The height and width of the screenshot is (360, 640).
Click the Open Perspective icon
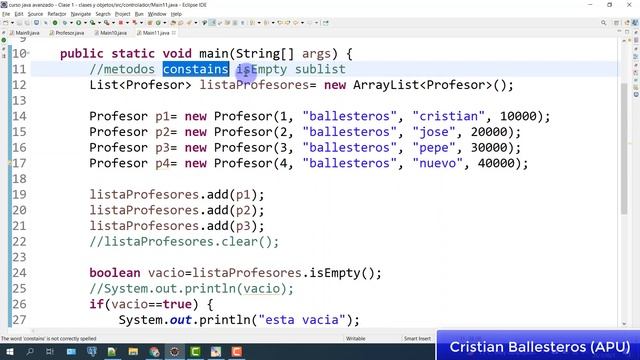coord(616,23)
